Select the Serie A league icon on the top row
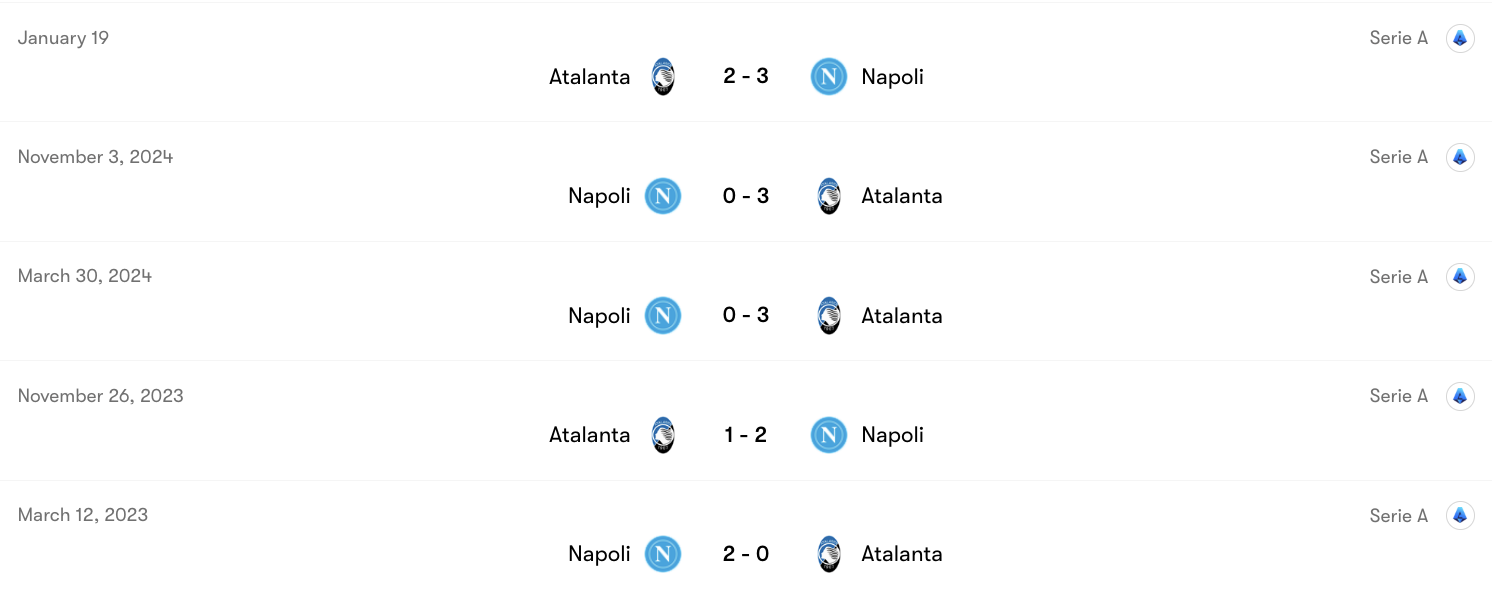The width and height of the screenshot is (1492, 590). click(1460, 37)
